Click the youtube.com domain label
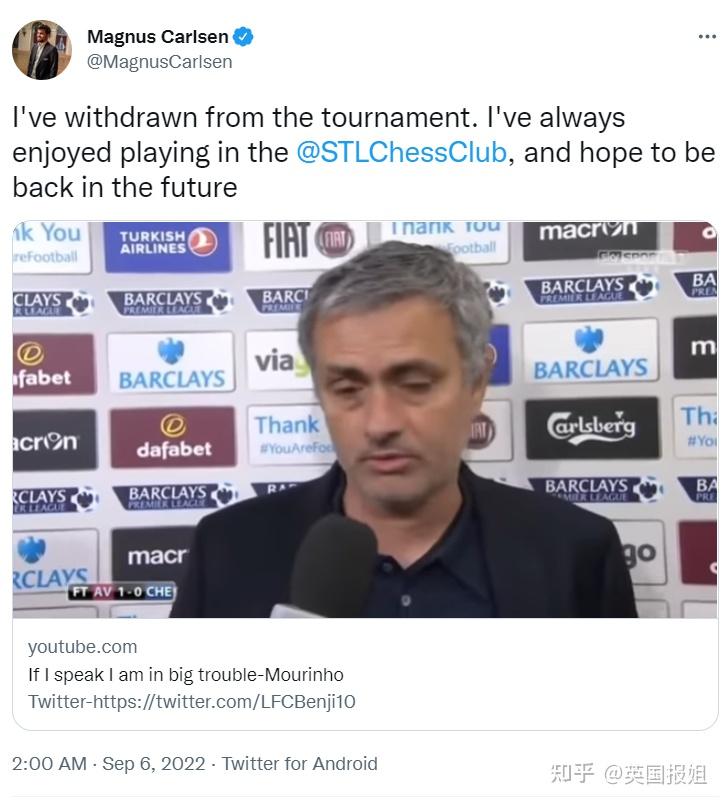Viewport: 725px width, 804px height. pos(82,647)
